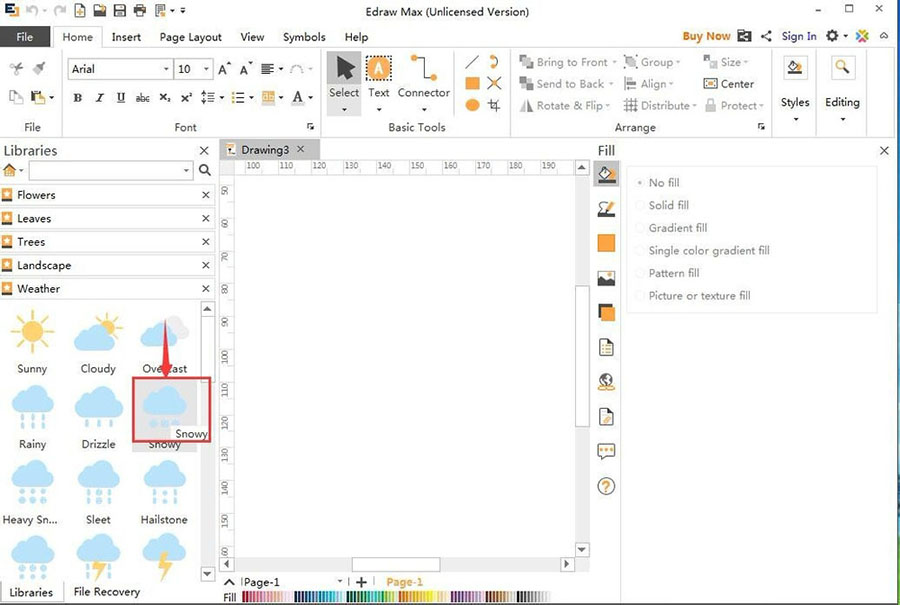Viewport: 900px width, 605px height.
Task: Close the Flowers library category
Action: click(206, 195)
